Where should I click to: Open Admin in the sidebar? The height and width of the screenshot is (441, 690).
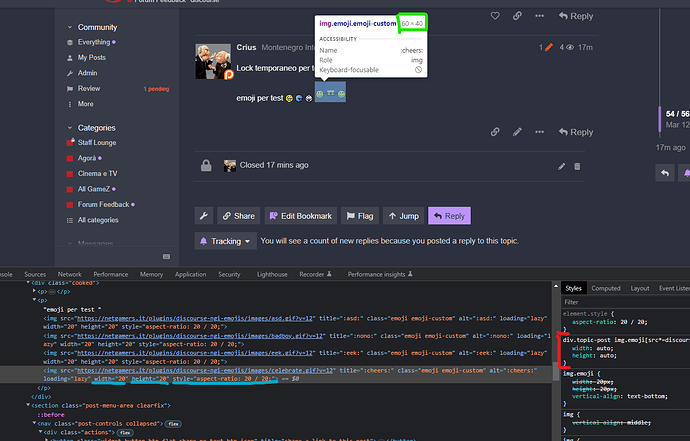pos(87,73)
